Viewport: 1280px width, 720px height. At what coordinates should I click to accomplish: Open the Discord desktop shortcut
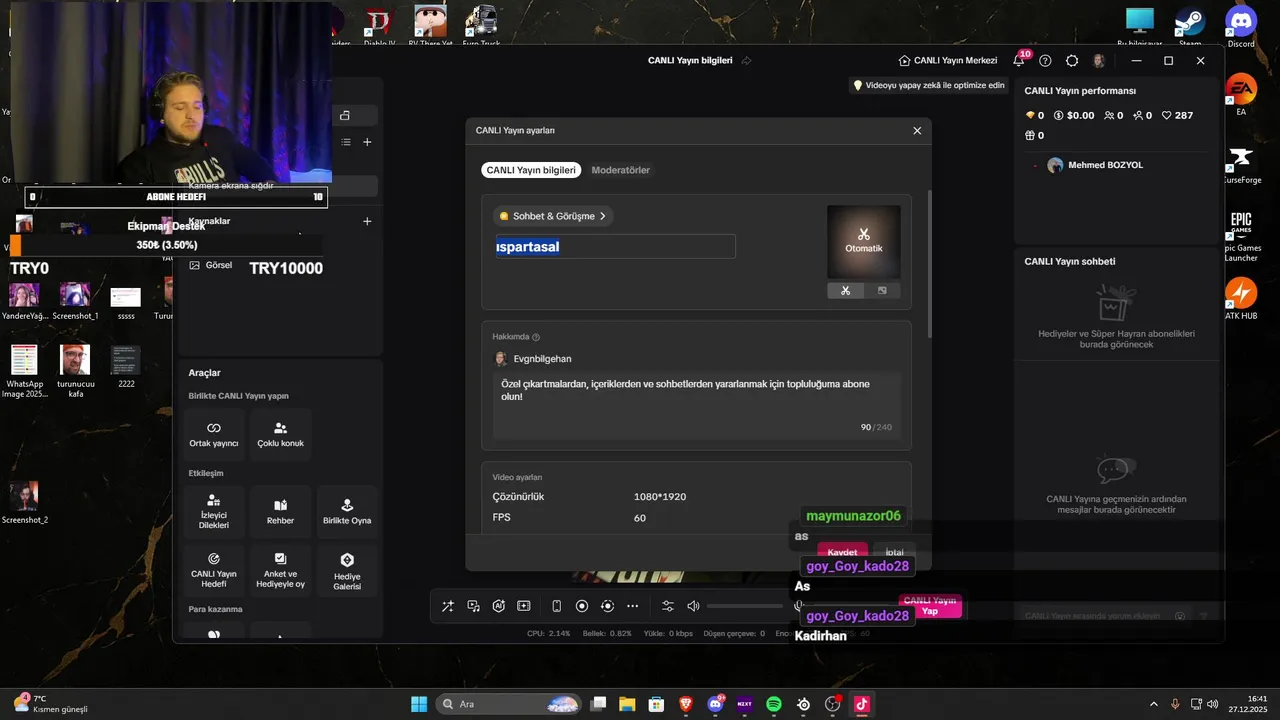[x=1241, y=24]
